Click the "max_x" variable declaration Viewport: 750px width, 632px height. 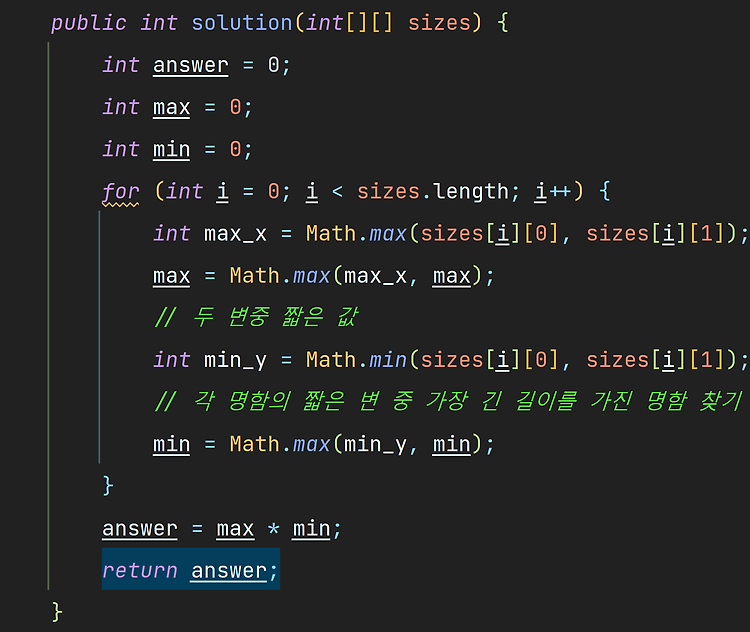tap(235, 234)
